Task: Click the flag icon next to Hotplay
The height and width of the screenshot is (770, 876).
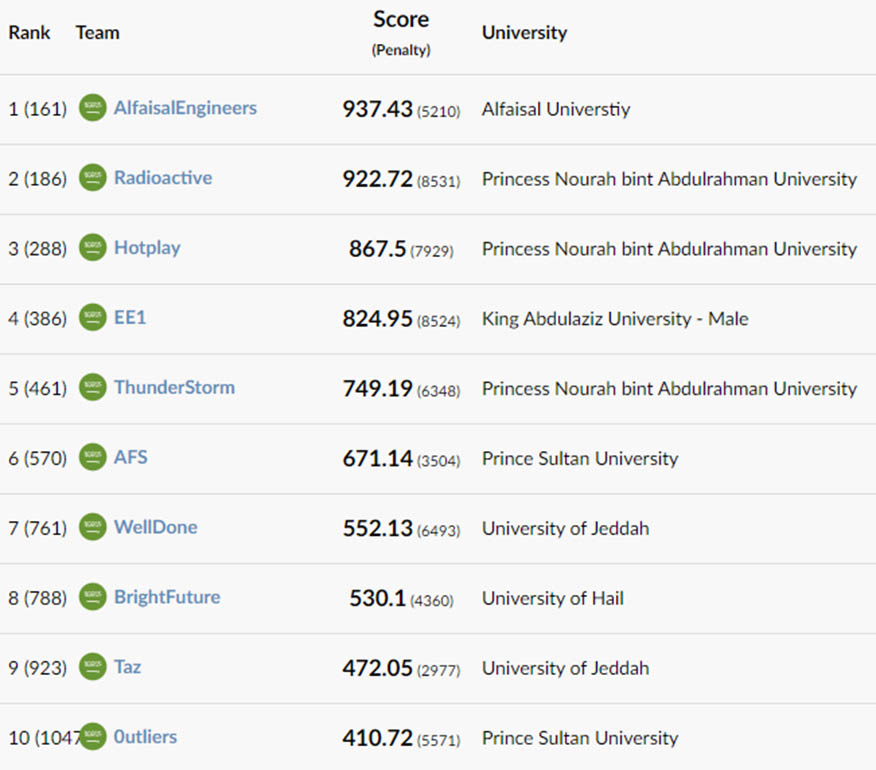Action: tap(92, 247)
